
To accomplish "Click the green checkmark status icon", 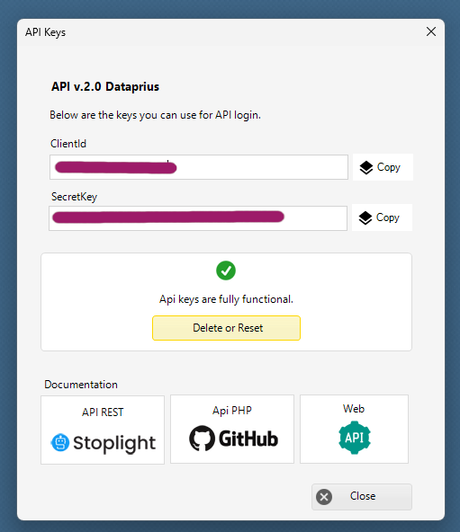I will (x=226, y=270).
